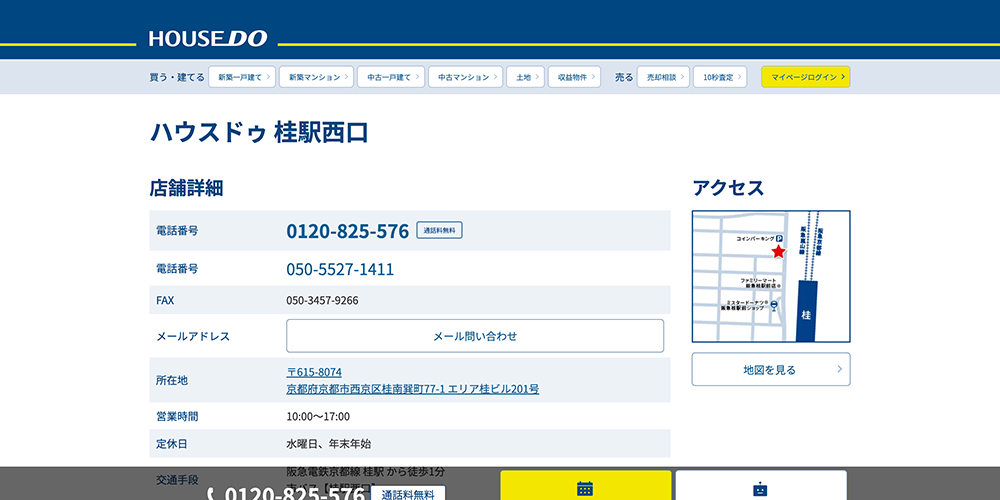
Task: Open the 新築マンション menu link
Action: point(316,77)
